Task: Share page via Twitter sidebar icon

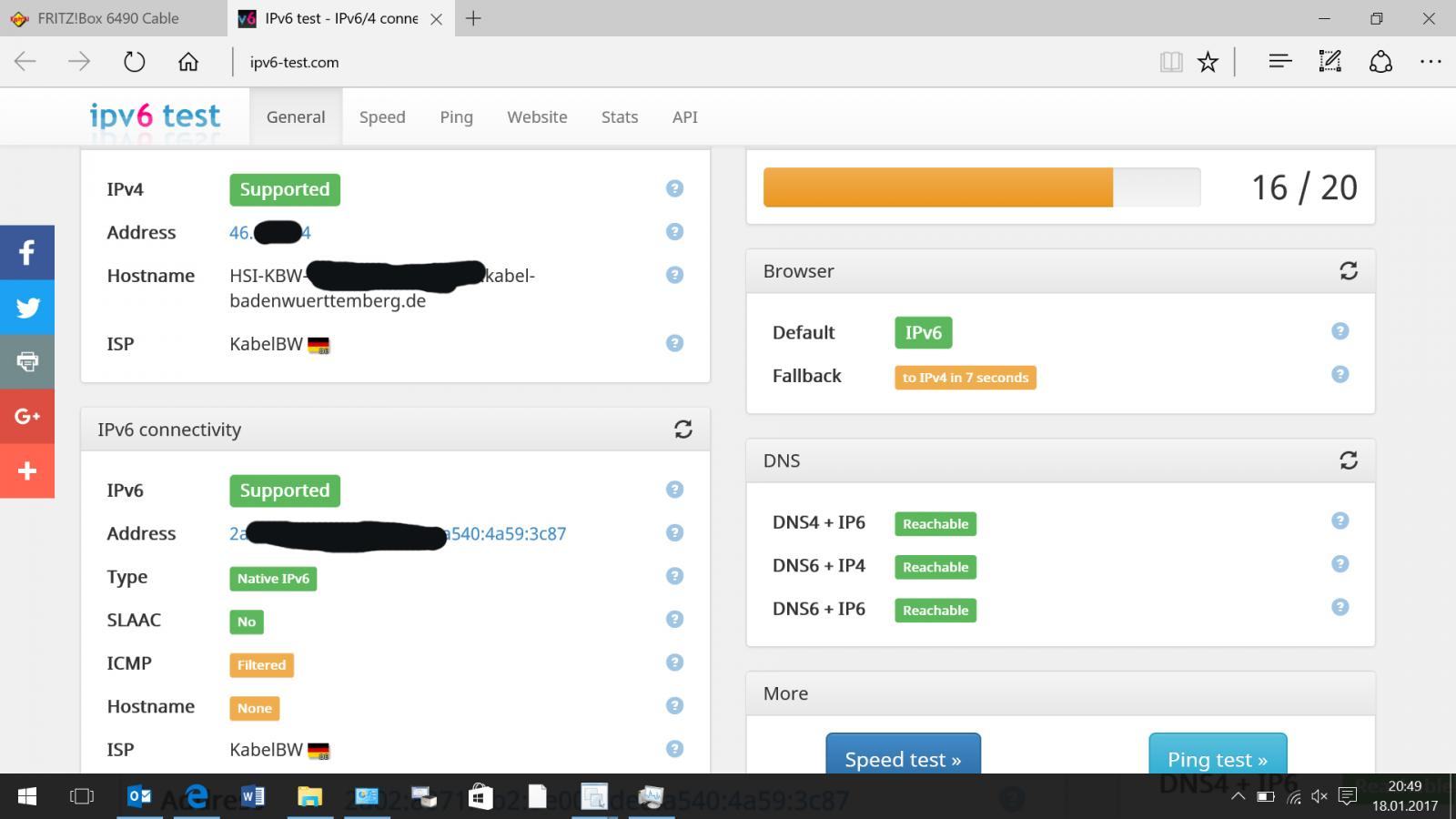Action: pos(27,307)
